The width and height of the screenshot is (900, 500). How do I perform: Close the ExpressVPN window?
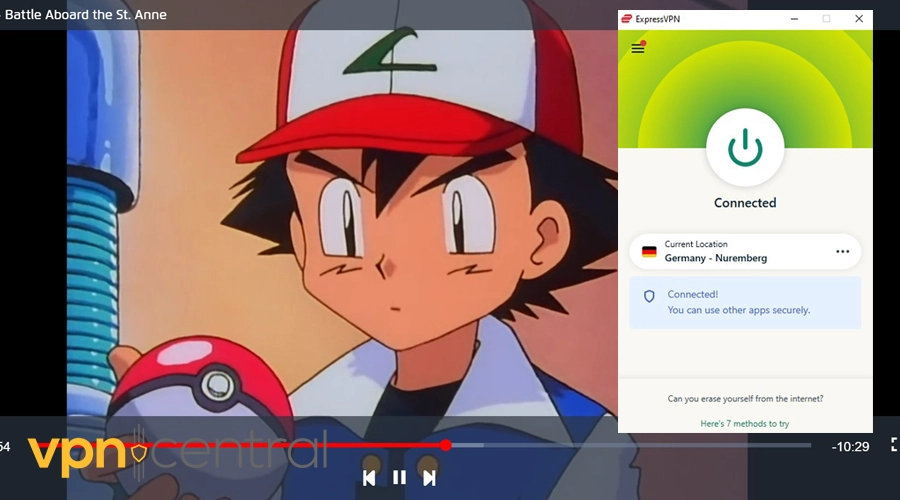pyautogui.click(x=859, y=19)
